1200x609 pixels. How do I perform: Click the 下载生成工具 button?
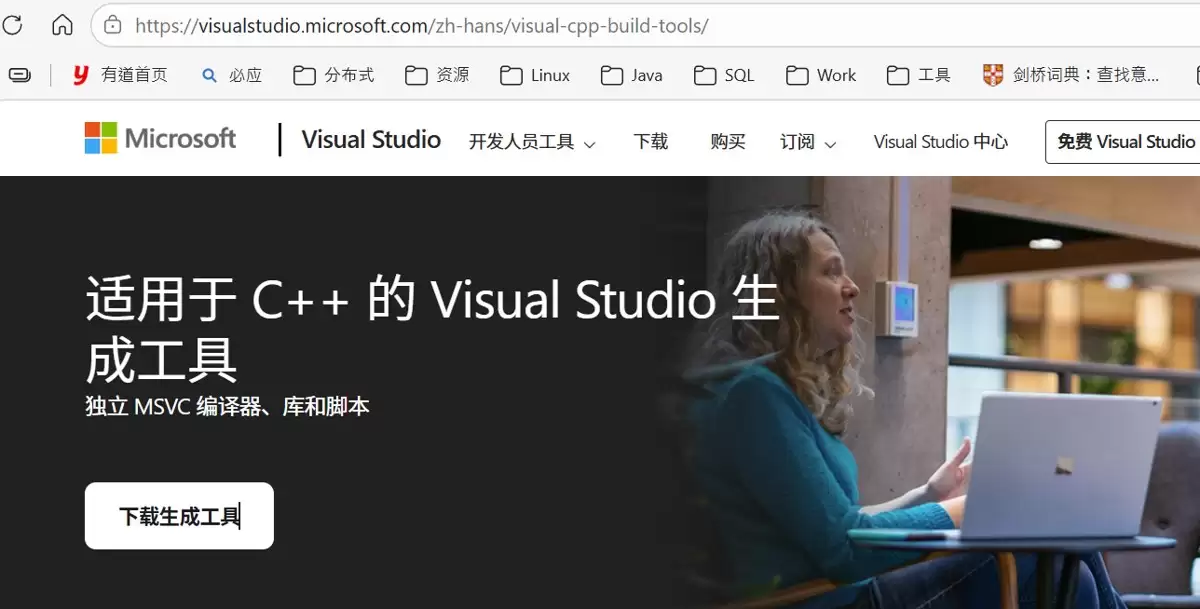click(x=179, y=516)
